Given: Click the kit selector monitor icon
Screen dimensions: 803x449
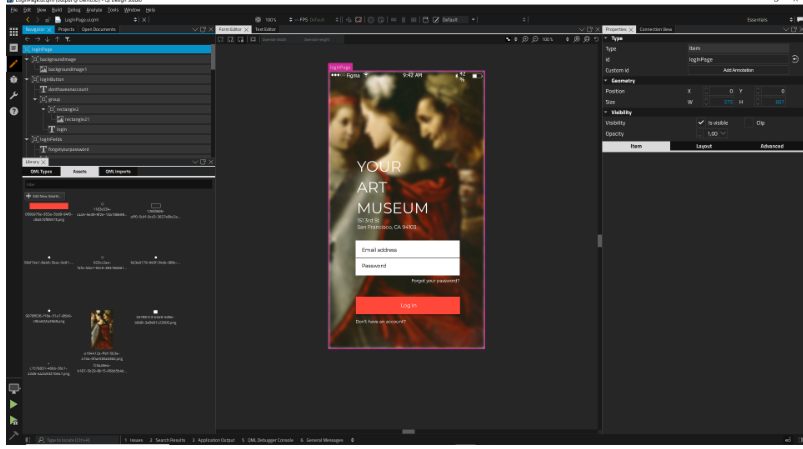Looking at the screenshot, I should pos(14,388).
